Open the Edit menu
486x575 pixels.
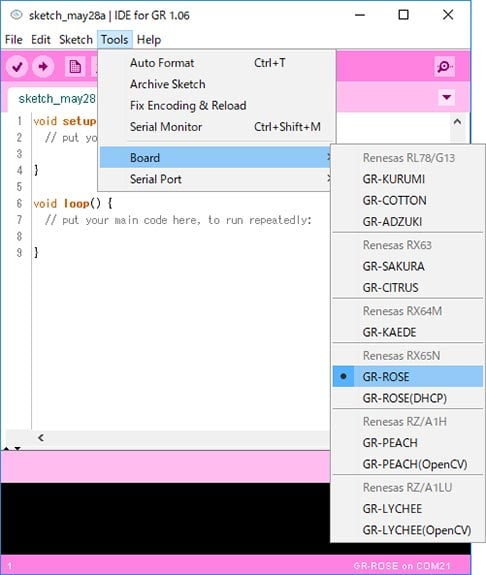[41, 40]
